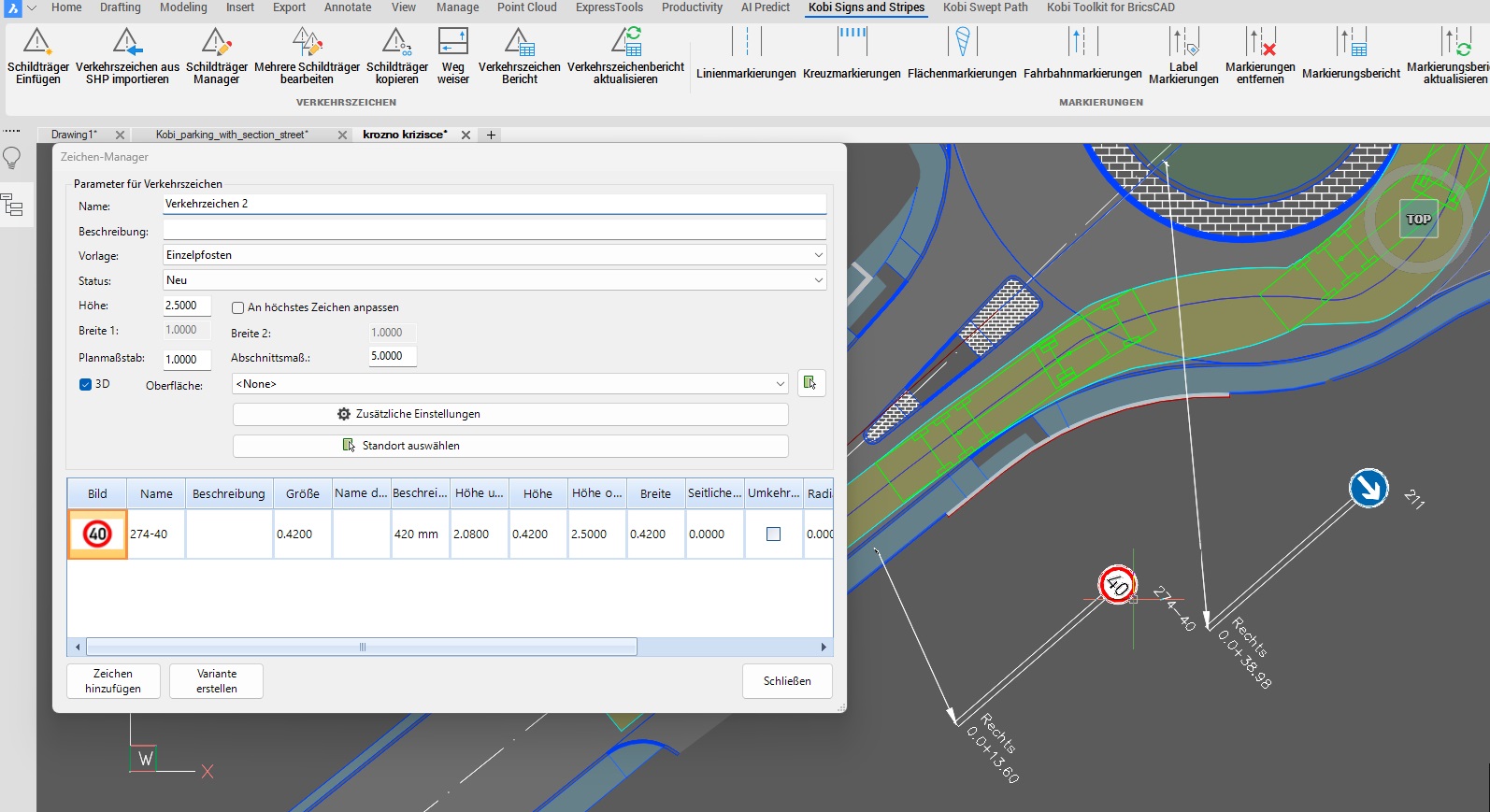Toggle the Umkehr checkbox for 274-40
Image resolution: width=1490 pixels, height=812 pixels.
tap(773, 534)
